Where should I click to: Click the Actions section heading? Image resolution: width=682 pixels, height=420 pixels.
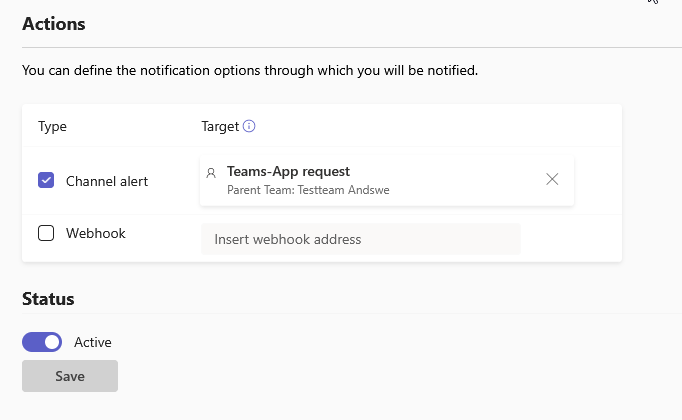tap(54, 24)
